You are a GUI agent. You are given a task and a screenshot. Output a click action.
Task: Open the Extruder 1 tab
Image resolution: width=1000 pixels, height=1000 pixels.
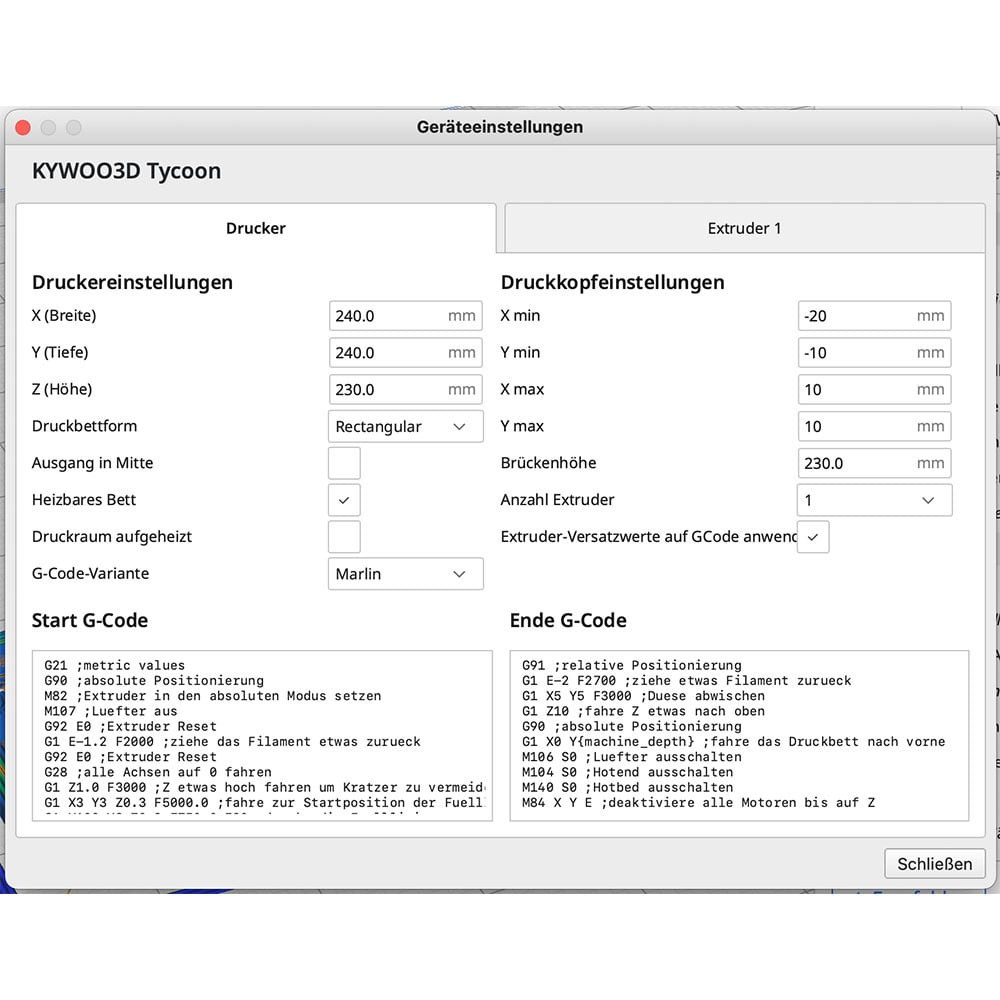point(744,228)
